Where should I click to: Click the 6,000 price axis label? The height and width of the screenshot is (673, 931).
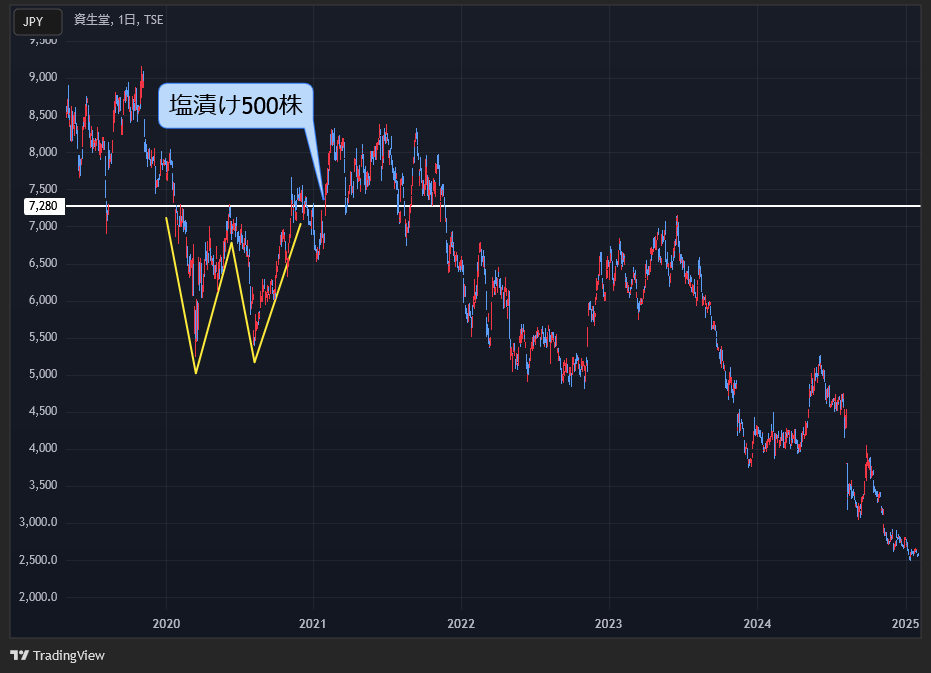click(43, 300)
